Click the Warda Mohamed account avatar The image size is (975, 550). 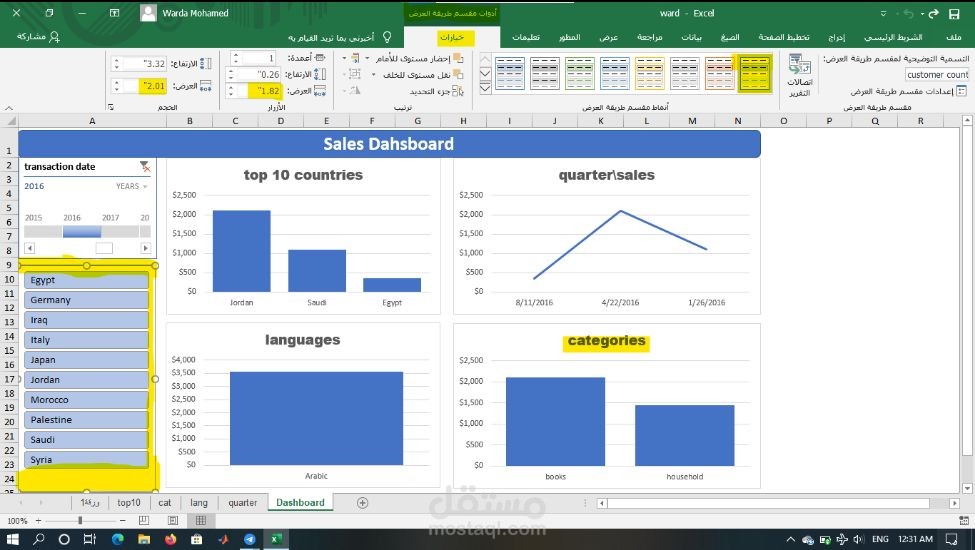click(148, 13)
